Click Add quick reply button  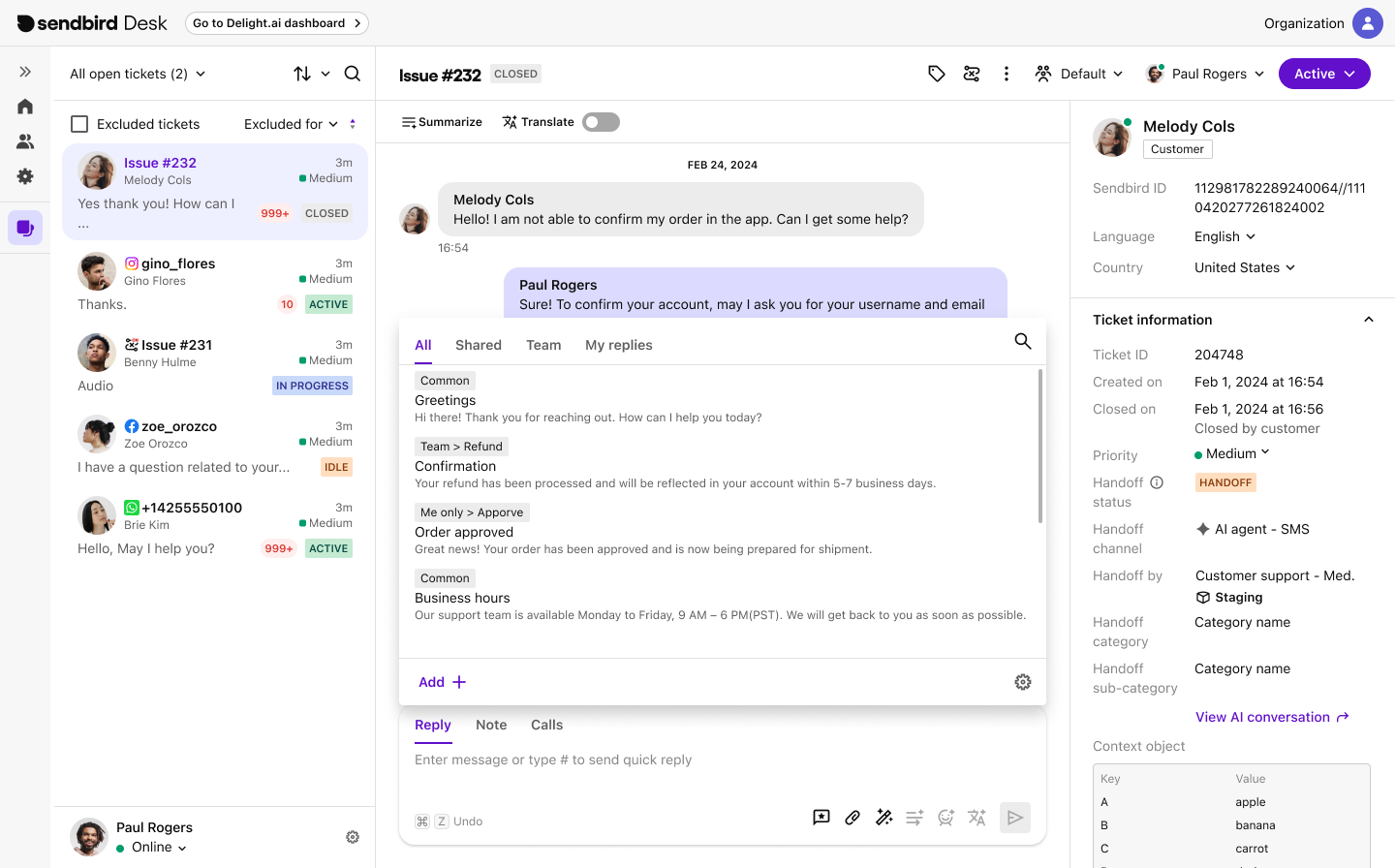tap(442, 682)
